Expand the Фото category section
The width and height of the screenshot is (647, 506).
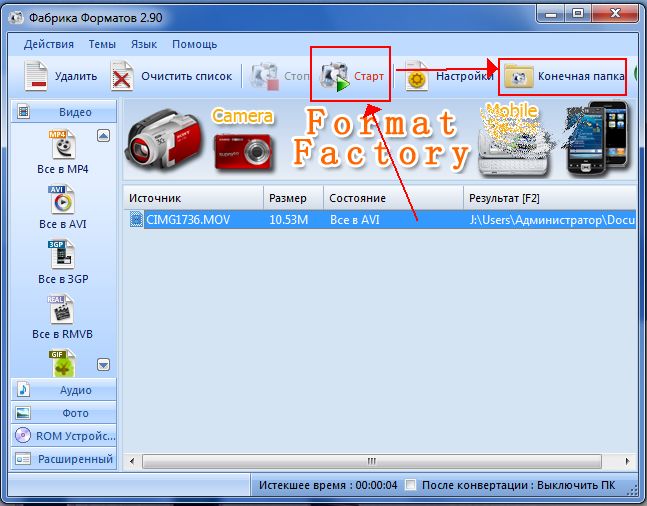tap(64, 413)
